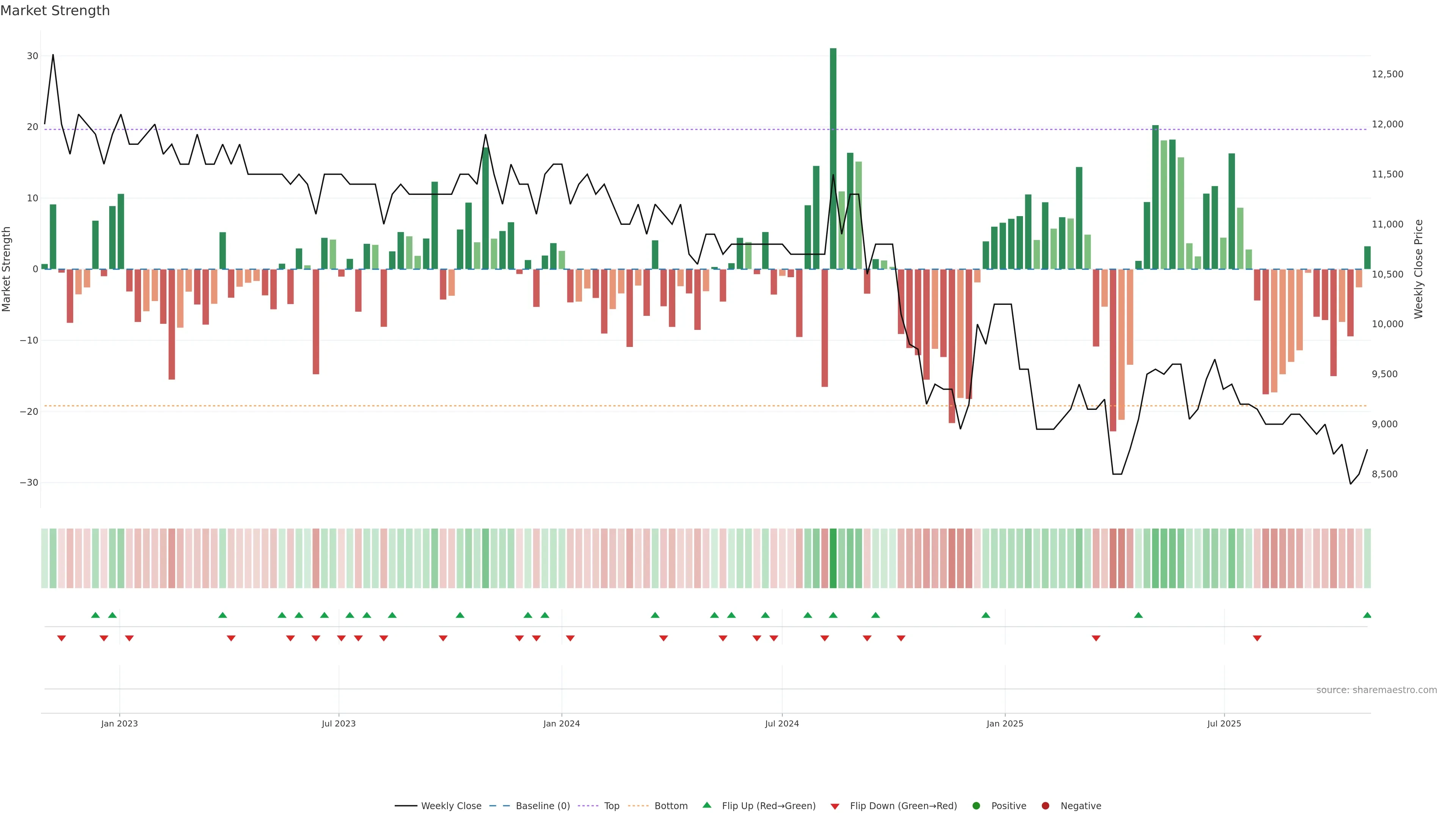Click the last green flip-up triangle marker
The image size is (1456, 819).
(1367, 615)
